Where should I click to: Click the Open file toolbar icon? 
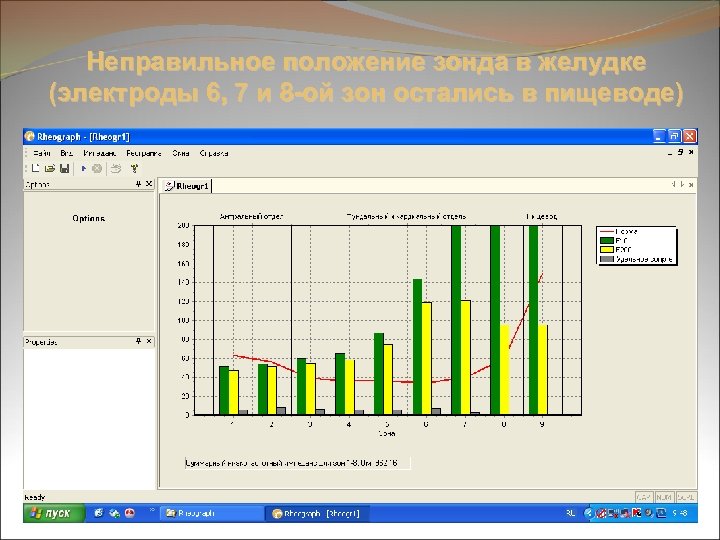50,169
